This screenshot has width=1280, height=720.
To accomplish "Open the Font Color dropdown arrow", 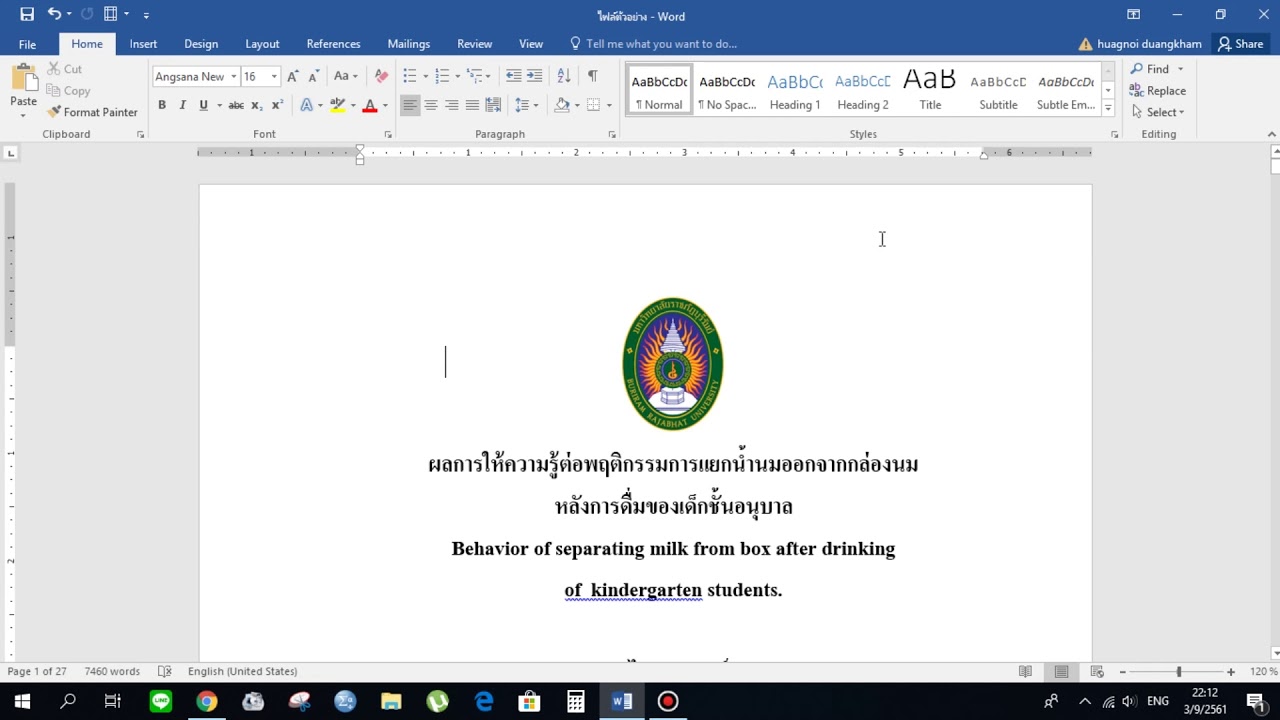I will (385, 105).
